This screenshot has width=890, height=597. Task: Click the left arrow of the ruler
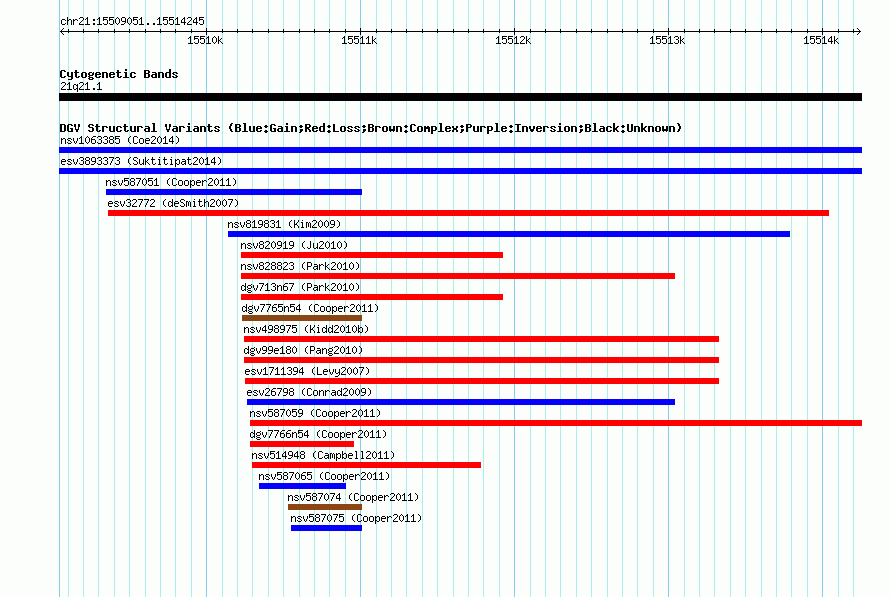(62, 31)
